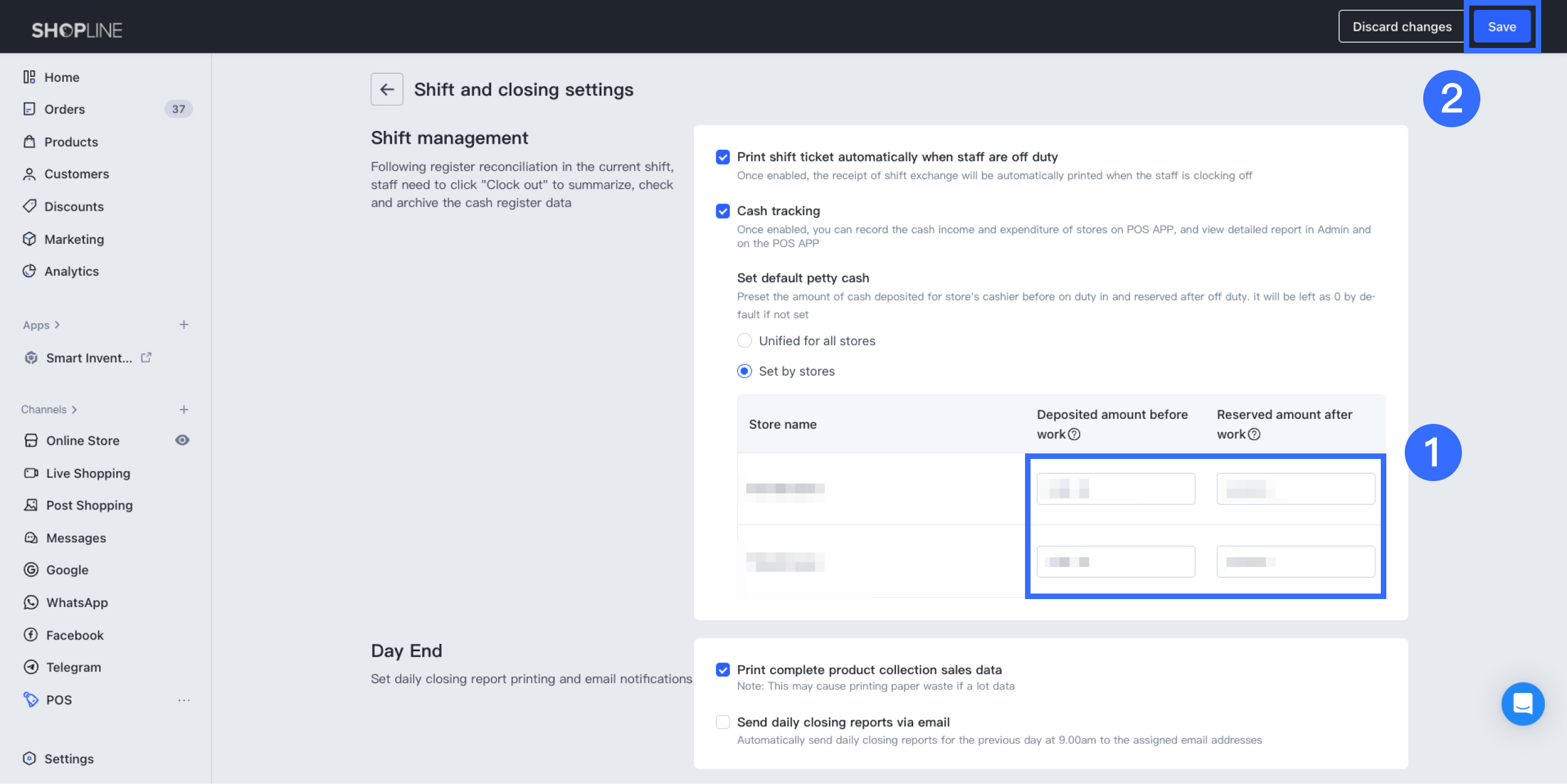Click Discard changes button
The height and width of the screenshot is (784, 1567).
(x=1402, y=27)
